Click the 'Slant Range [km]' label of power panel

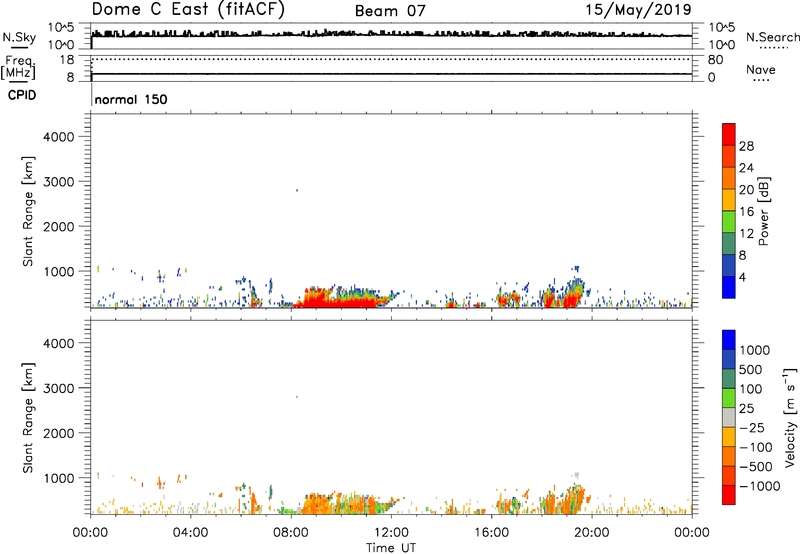pos(28,211)
